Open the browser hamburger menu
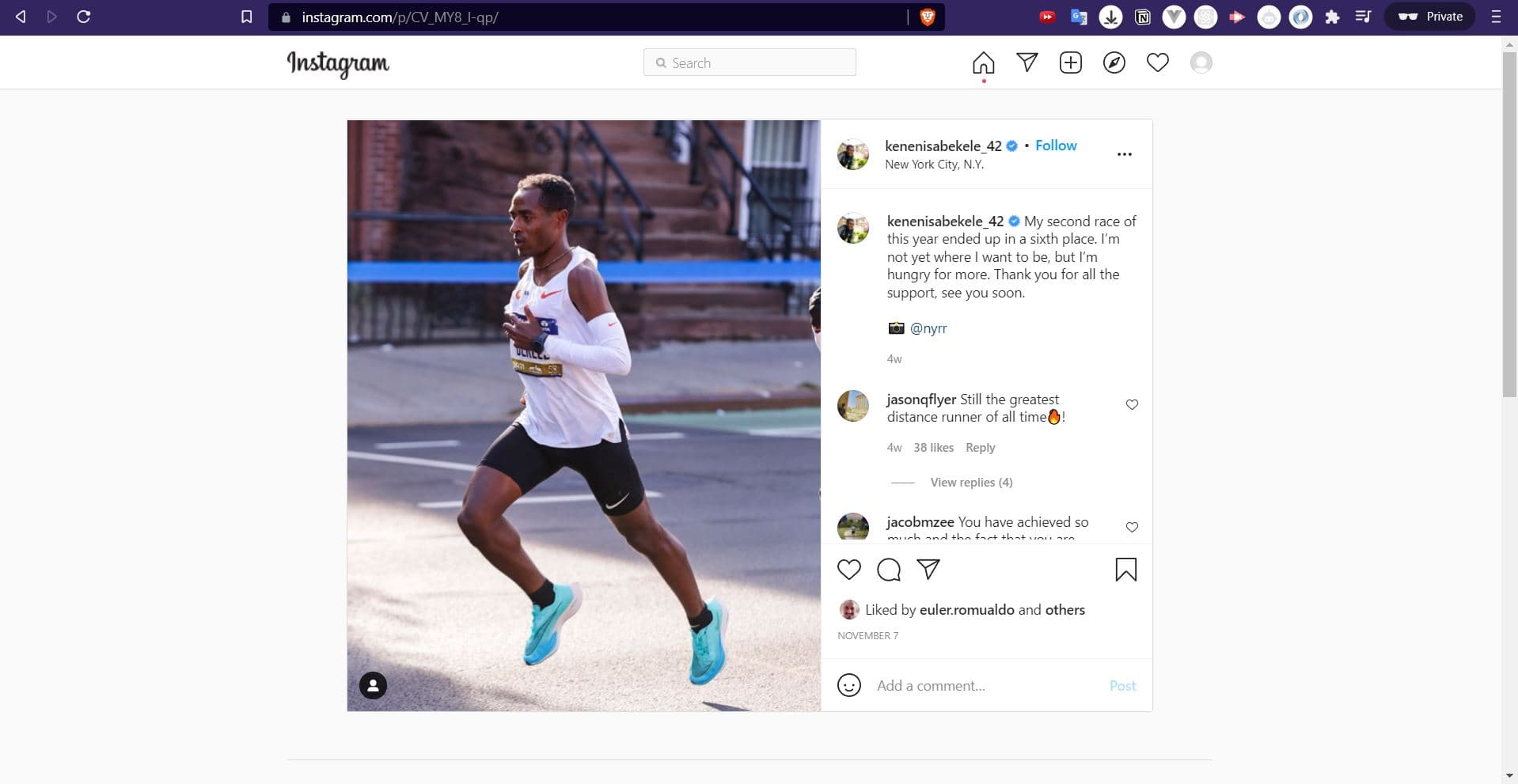The image size is (1518, 784). [x=1496, y=17]
